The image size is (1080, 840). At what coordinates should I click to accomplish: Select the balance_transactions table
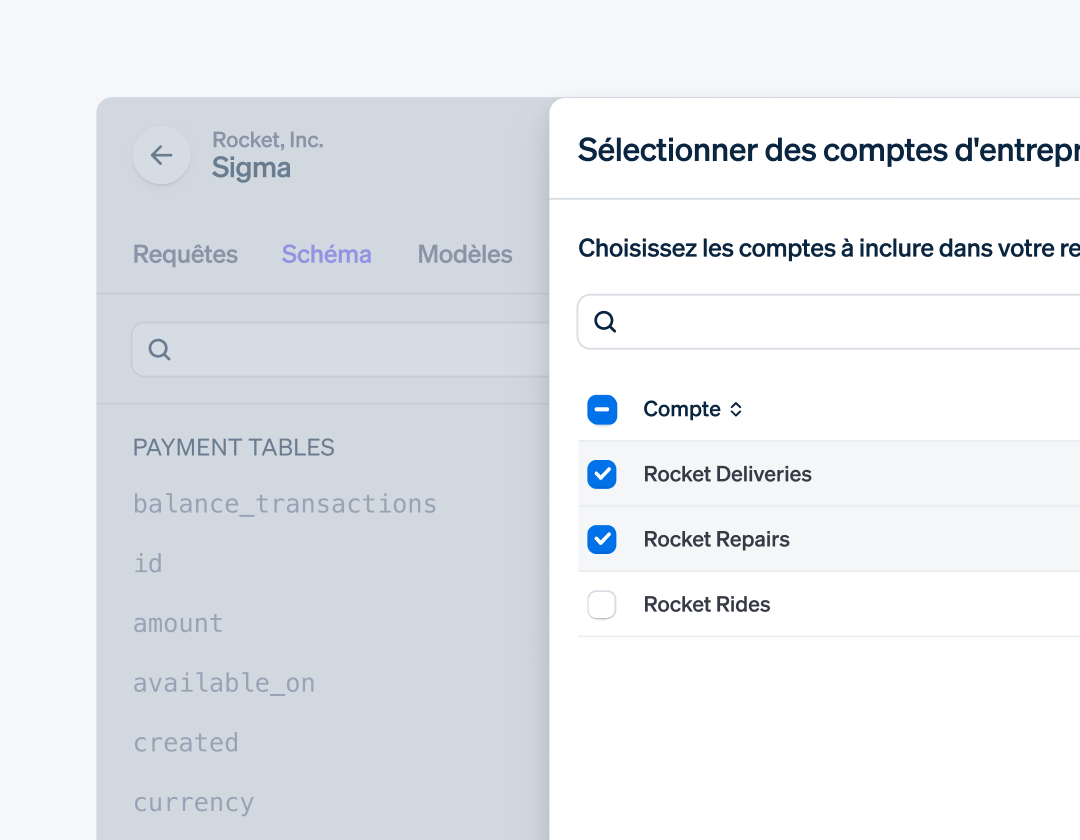coord(284,504)
